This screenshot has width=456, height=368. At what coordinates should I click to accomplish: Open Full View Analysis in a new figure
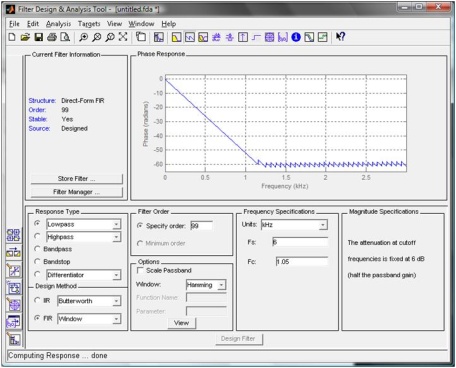click(x=141, y=37)
